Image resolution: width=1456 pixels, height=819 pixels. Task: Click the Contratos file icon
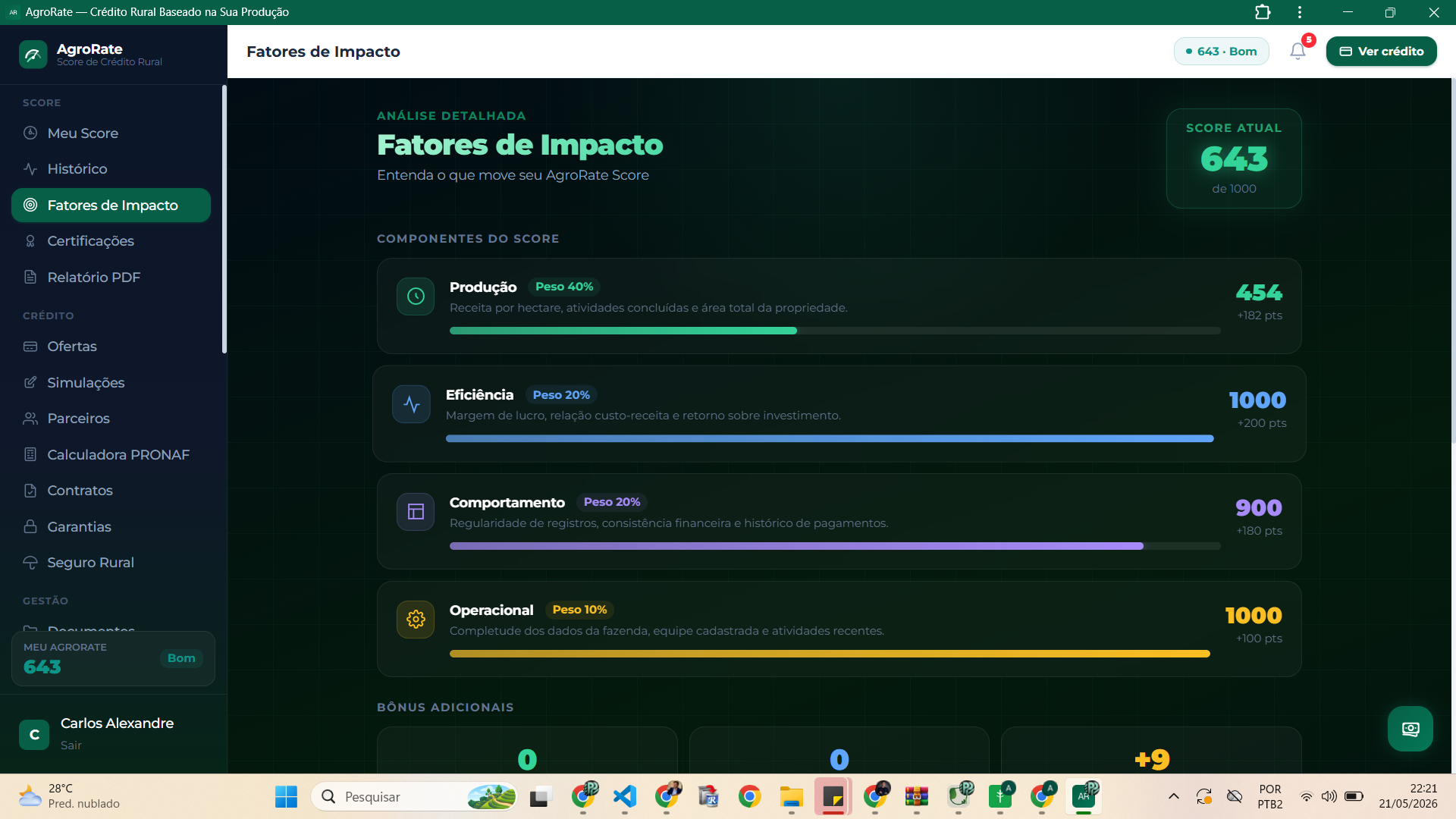(x=30, y=491)
